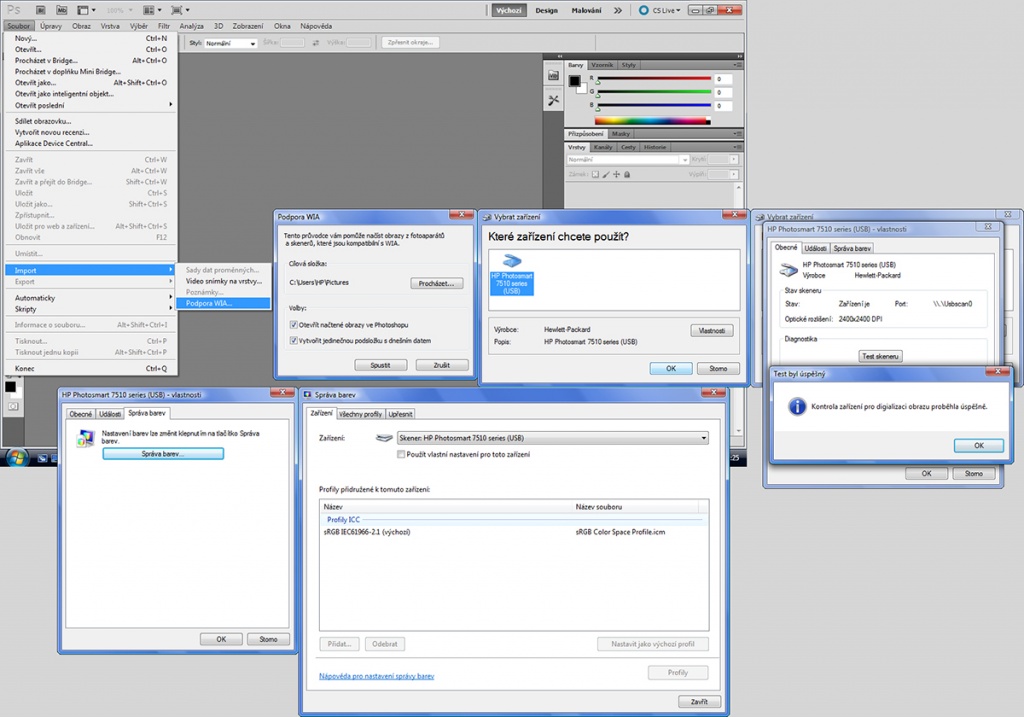The height and width of the screenshot is (717, 1024).
Task: Open Události tab in bottom-left properties window
Action: [x=110, y=414]
